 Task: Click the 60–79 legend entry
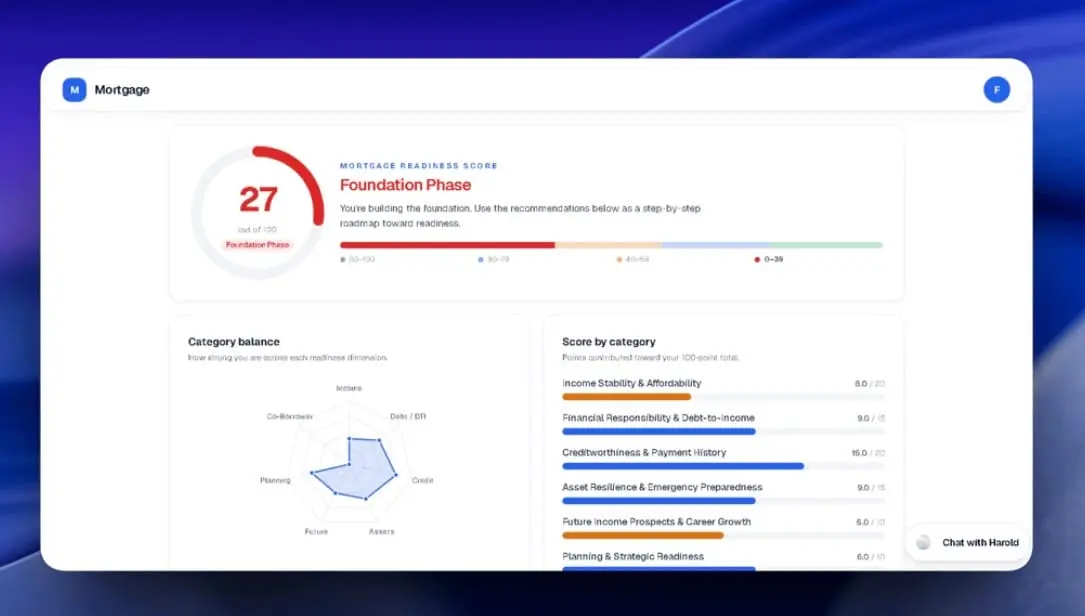click(493, 260)
